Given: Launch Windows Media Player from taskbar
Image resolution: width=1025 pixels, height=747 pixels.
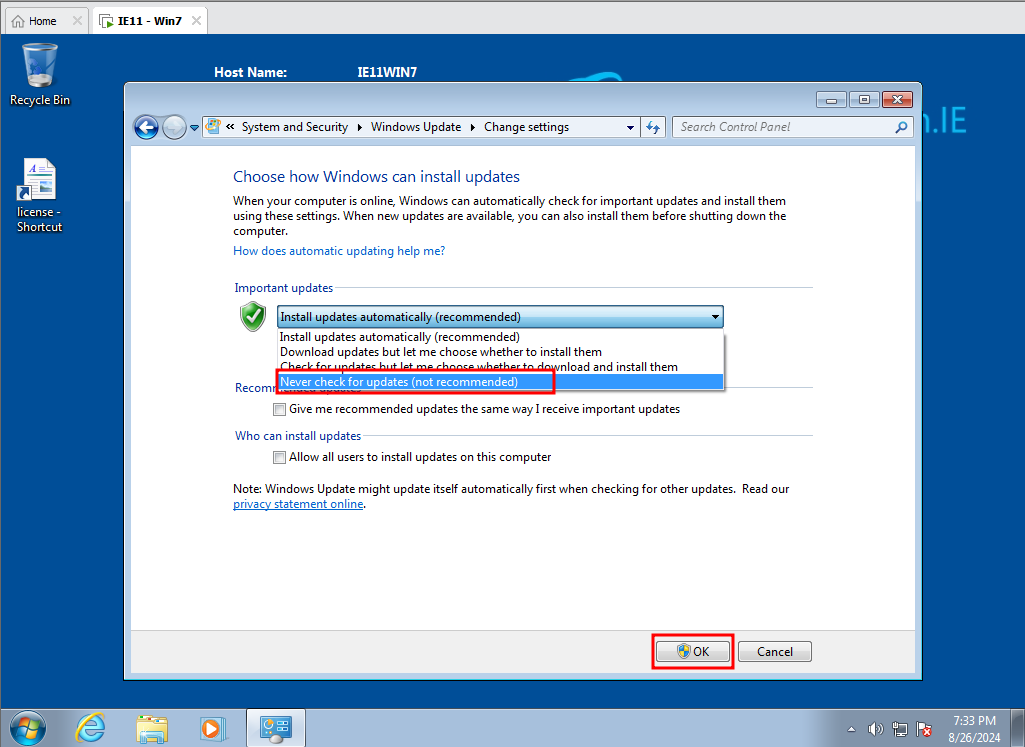Looking at the screenshot, I should coord(212,728).
